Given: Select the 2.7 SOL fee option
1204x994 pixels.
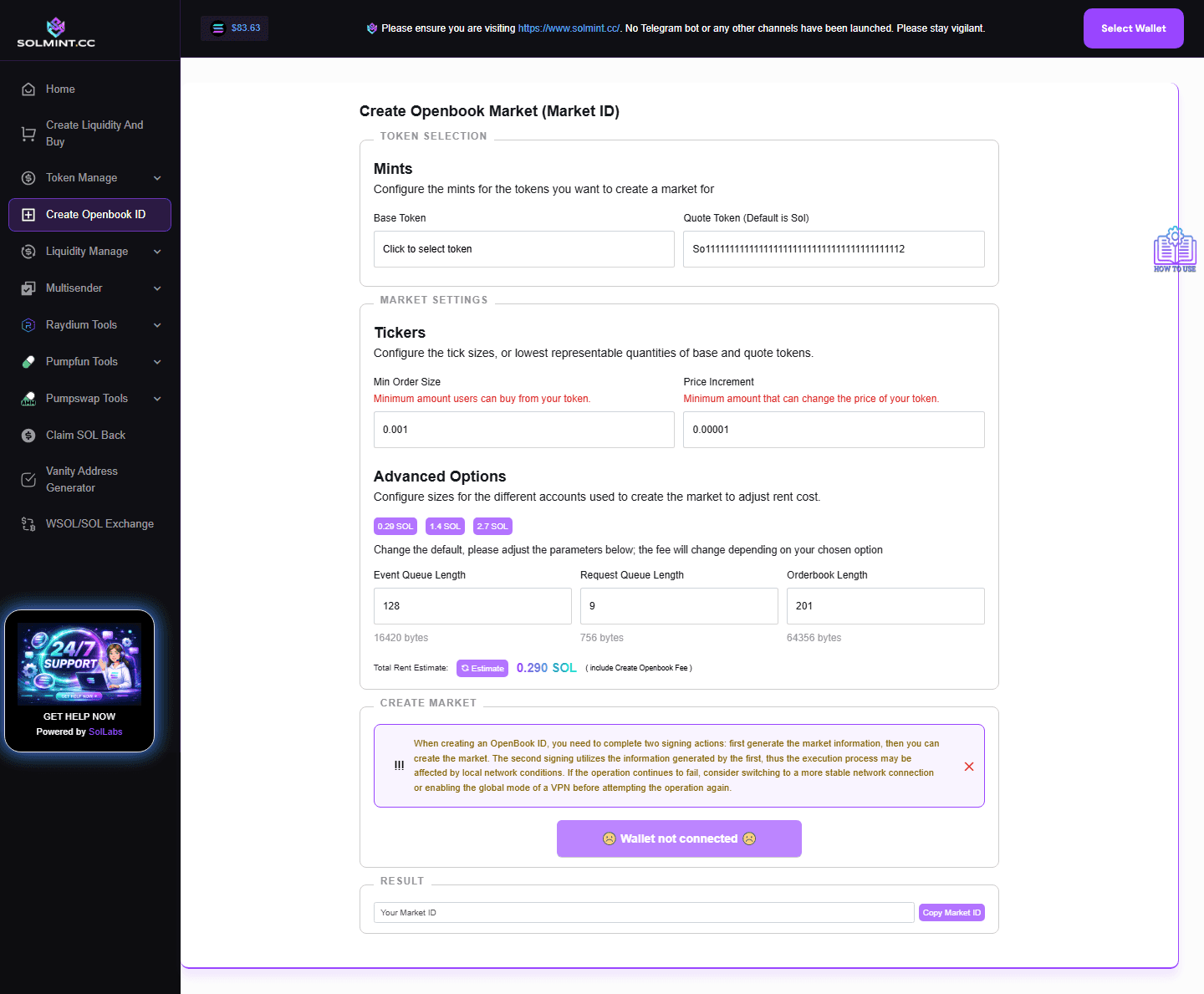Looking at the screenshot, I should coord(492,526).
